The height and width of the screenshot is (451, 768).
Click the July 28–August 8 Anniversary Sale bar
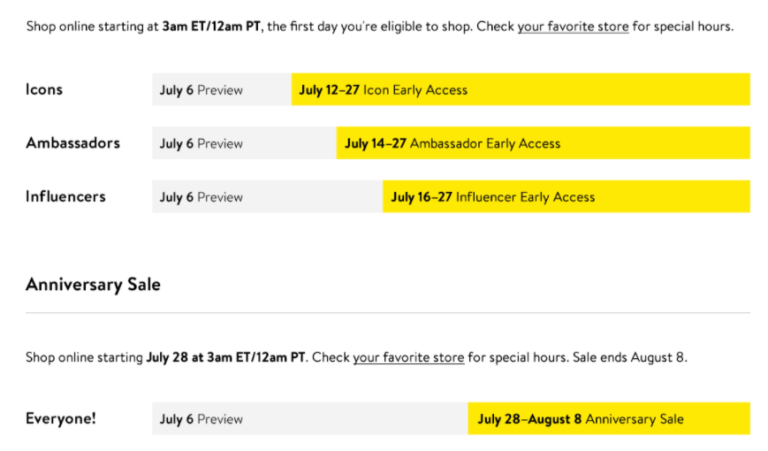click(609, 419)
